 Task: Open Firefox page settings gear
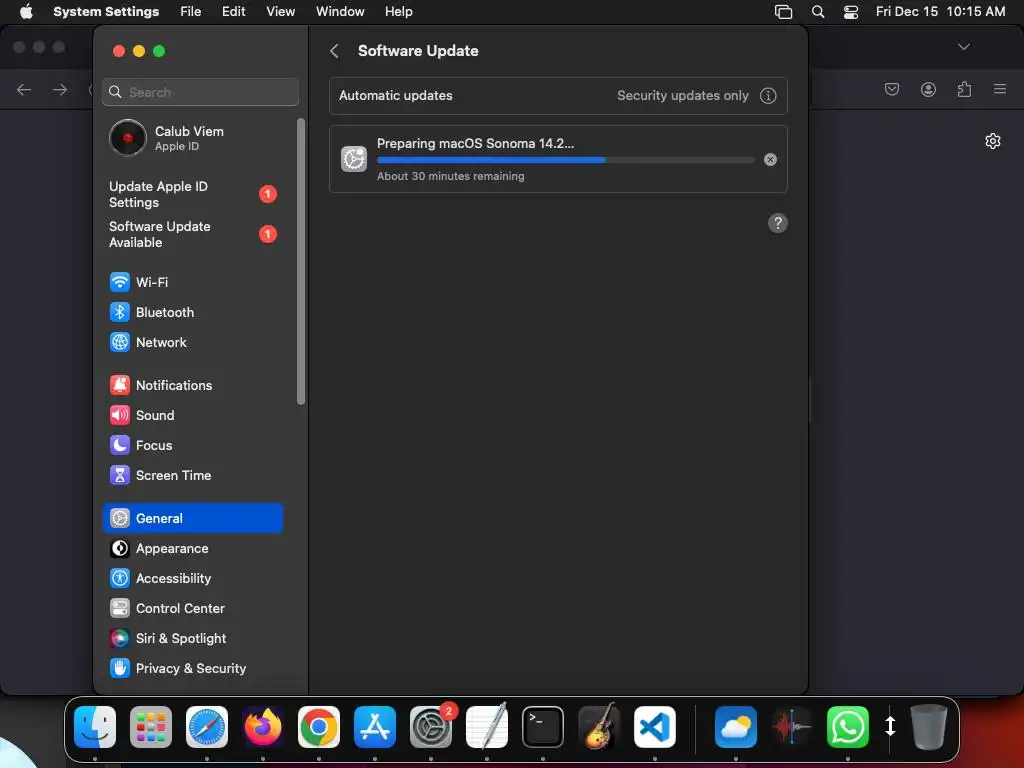click(x=993, y=141)
